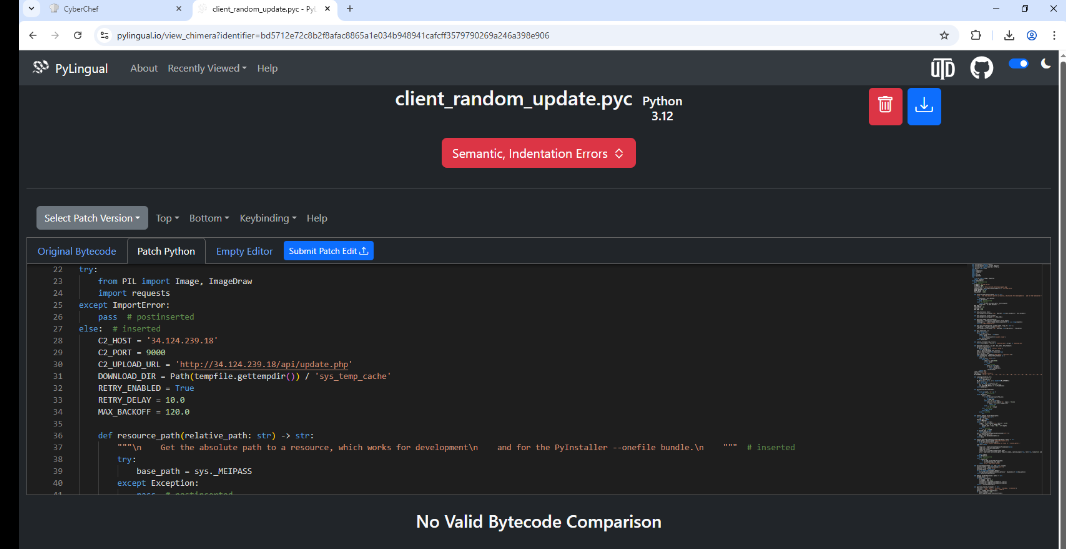The width and height of the screenshot is (1066, 549).
Task: Open browser downloads icon
Action: tap(1010, 35)
